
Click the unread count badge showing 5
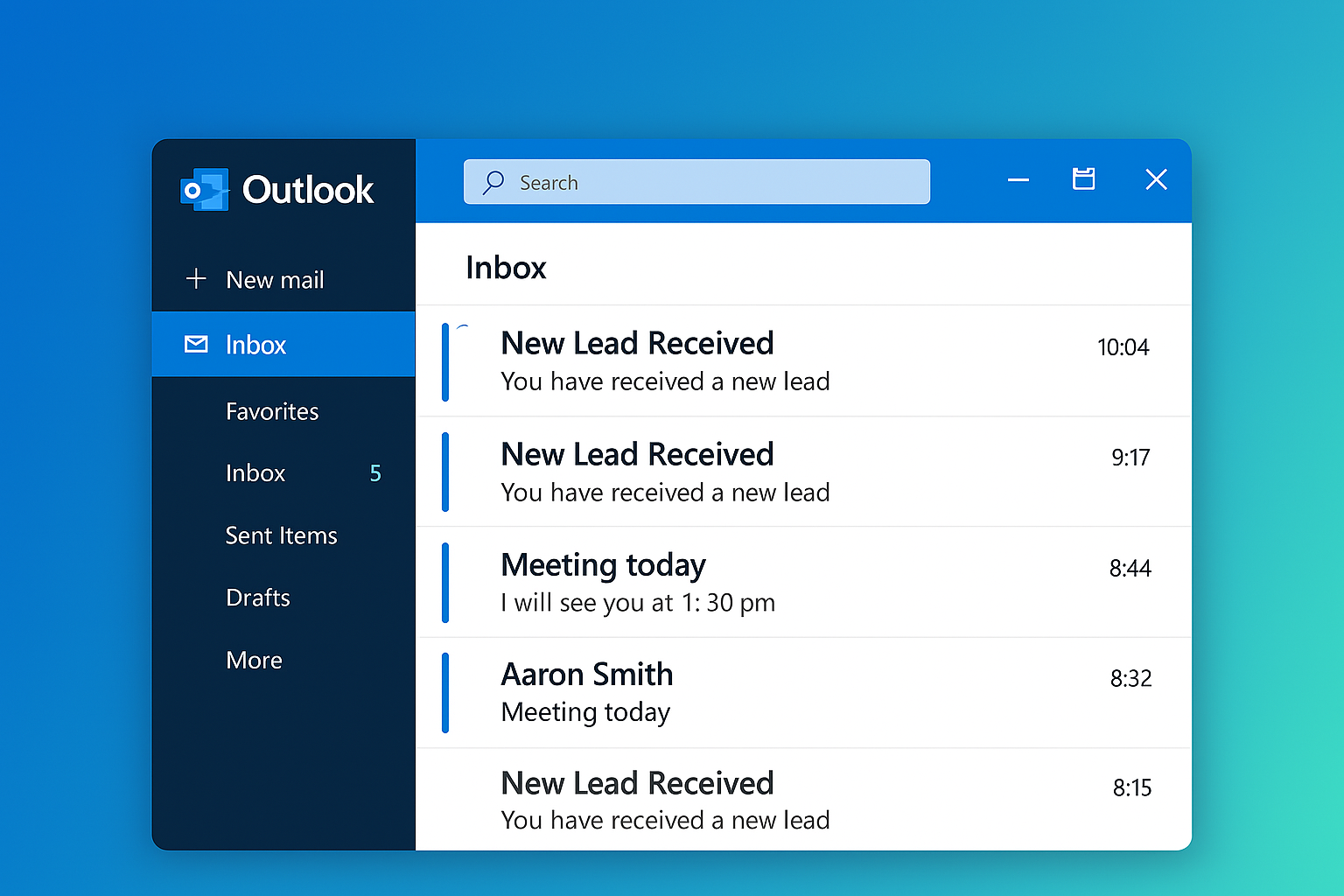(375, 473)
